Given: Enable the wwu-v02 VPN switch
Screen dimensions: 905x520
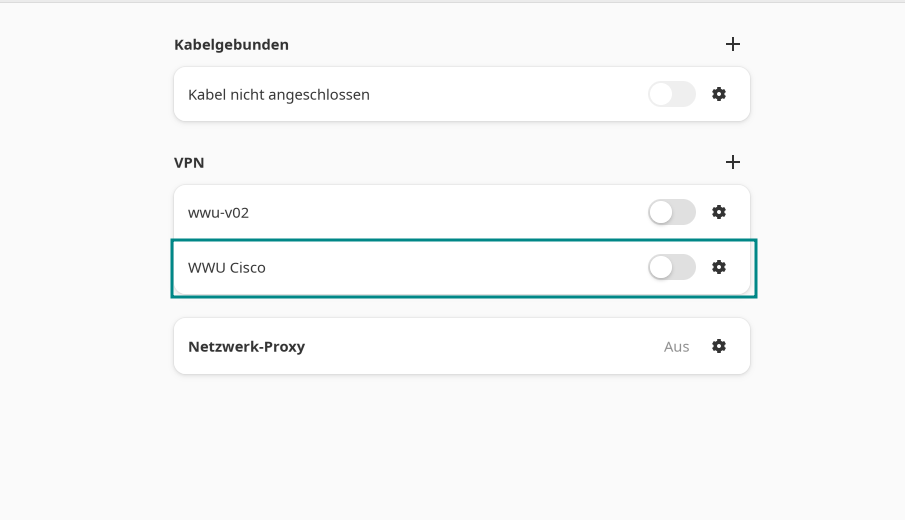Looking at the screenshot, I should (671, 212).
